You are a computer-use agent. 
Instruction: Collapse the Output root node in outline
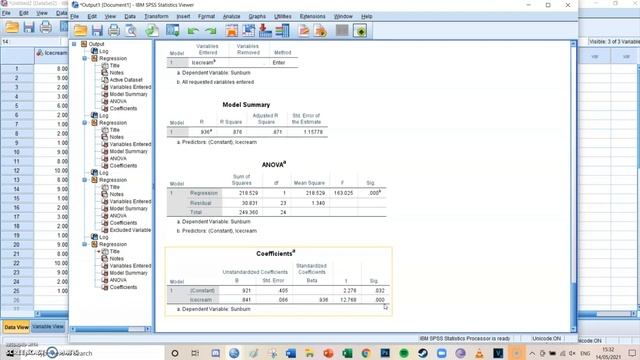click(74, 44)
